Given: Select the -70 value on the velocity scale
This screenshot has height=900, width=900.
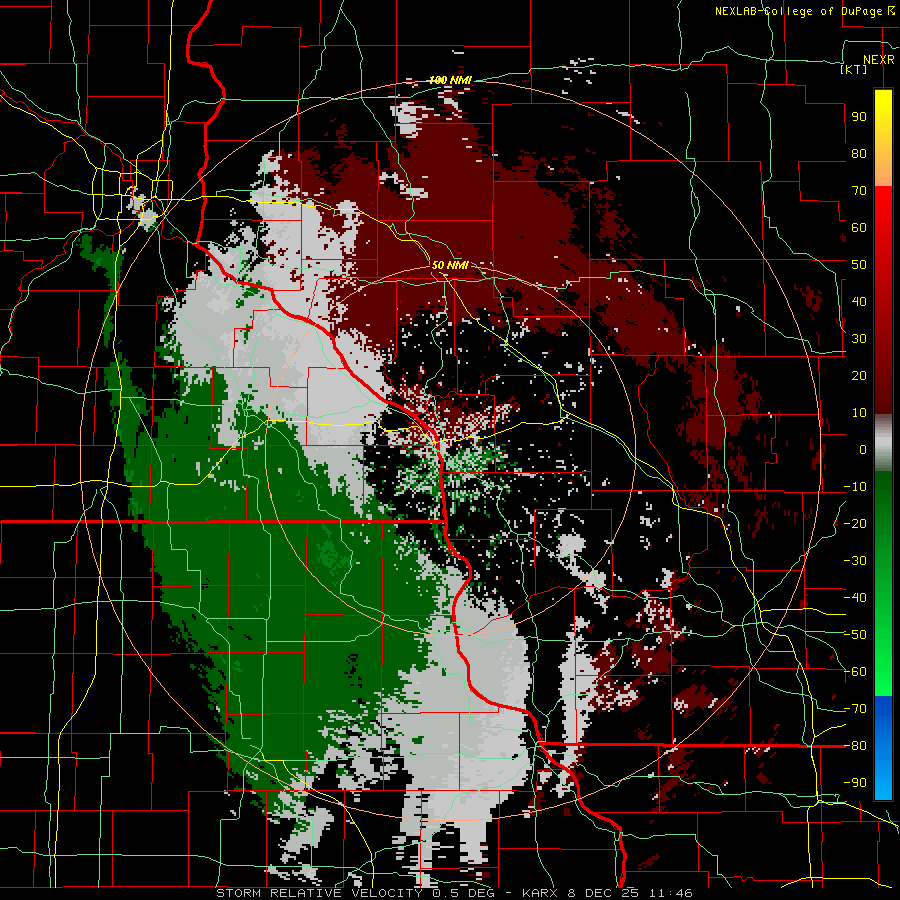Looking at the screenshot, I should [855, 709].
